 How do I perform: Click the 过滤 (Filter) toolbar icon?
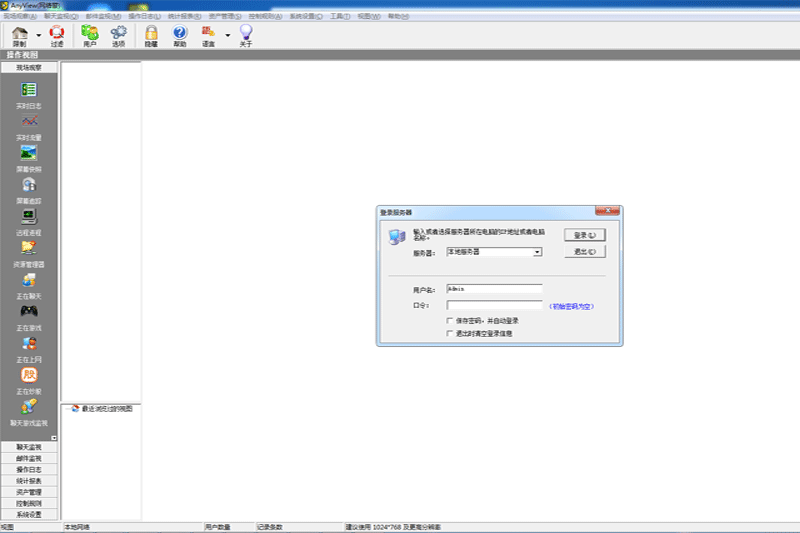[x=56, y=36]
